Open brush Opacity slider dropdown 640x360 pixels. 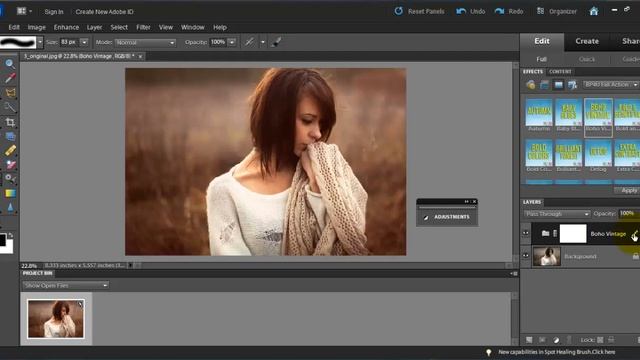point(232,42)
